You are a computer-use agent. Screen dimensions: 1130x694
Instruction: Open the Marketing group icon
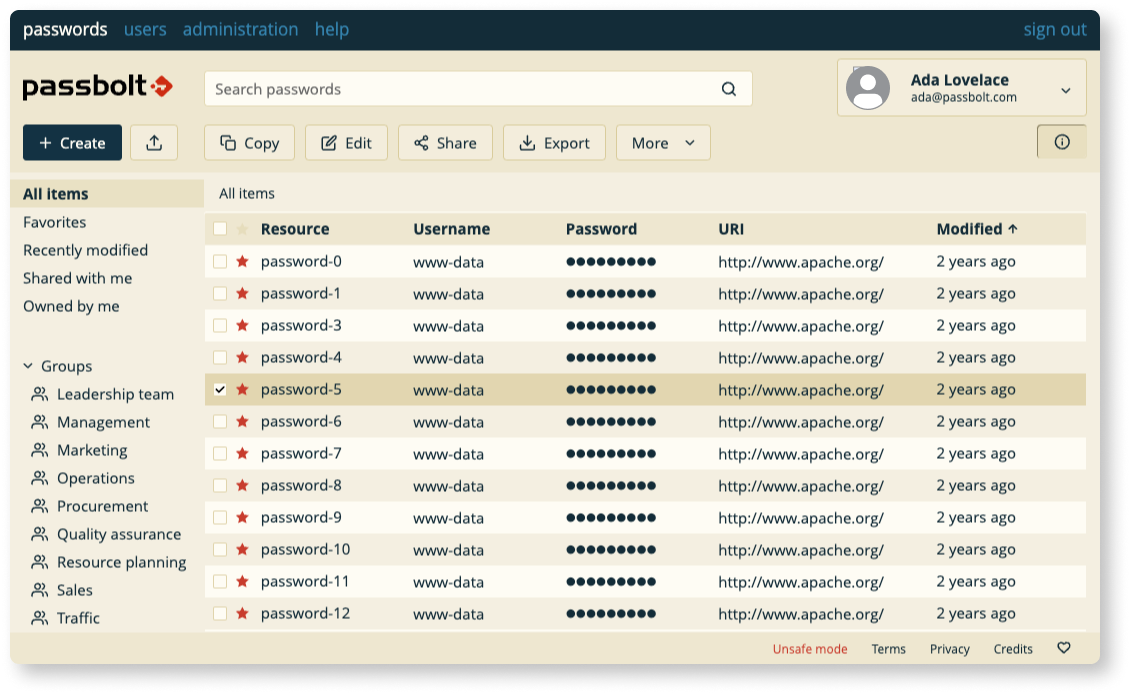pos(40,450)
